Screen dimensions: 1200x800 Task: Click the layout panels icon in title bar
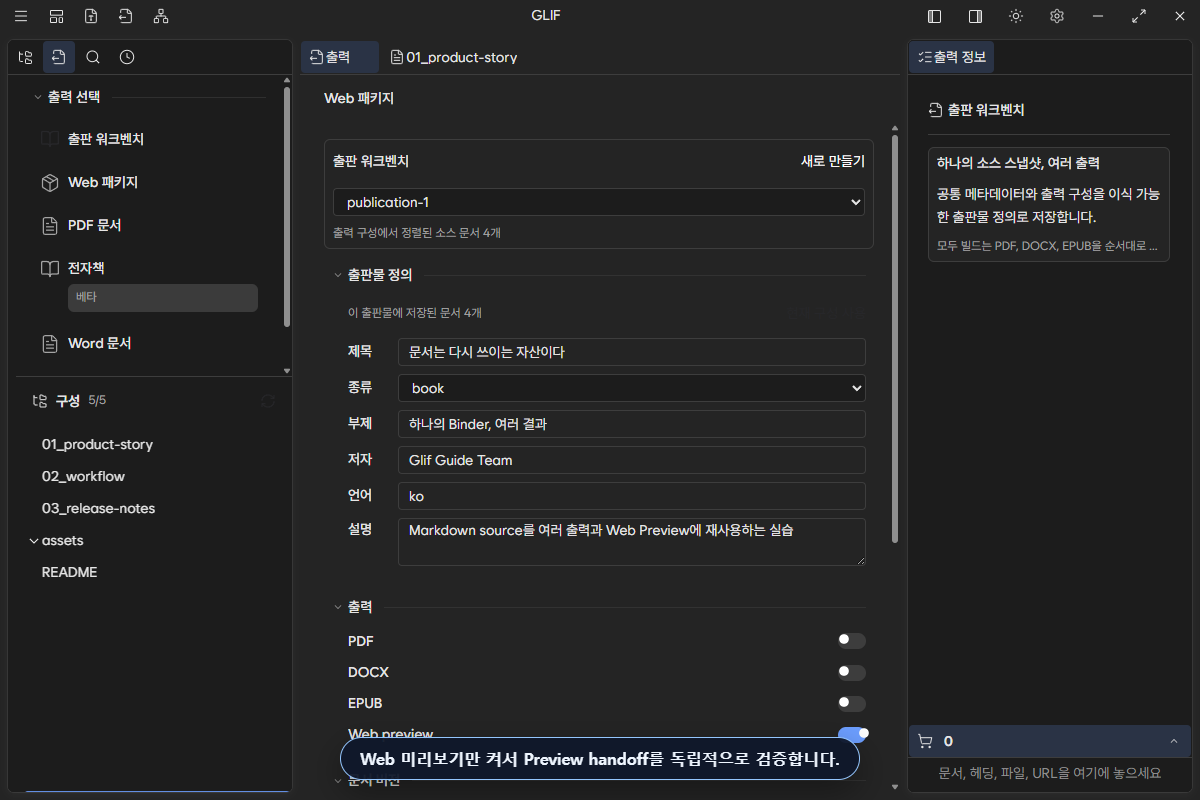coord(56,16)
